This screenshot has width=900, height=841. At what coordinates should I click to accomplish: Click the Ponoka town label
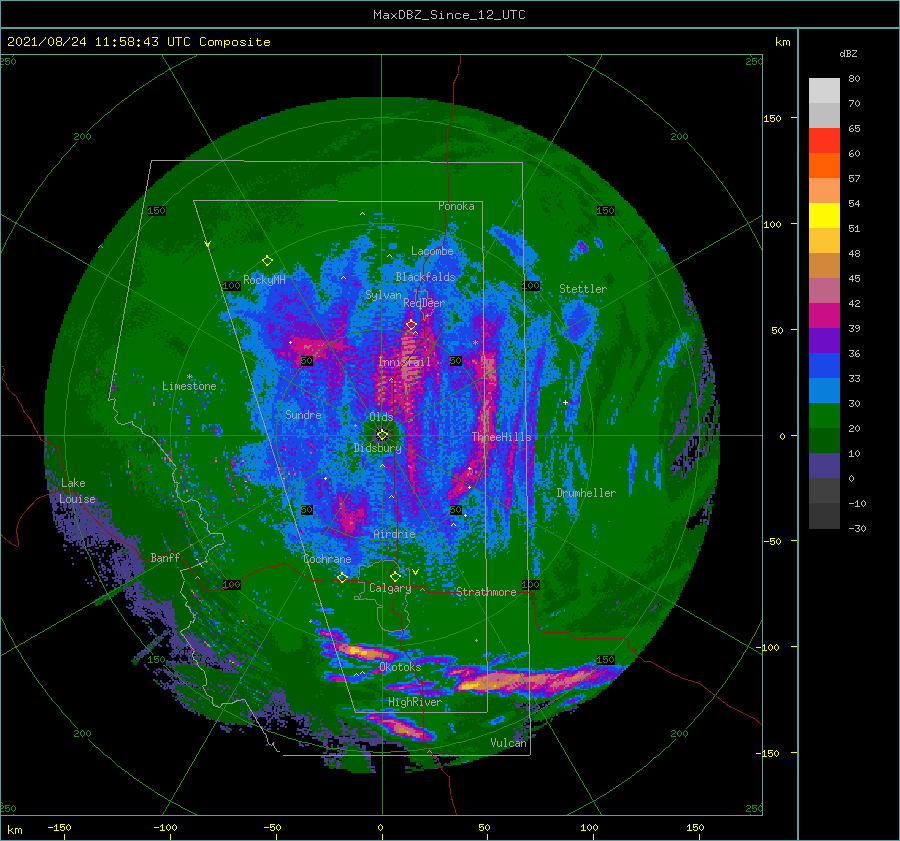point(456,206)
